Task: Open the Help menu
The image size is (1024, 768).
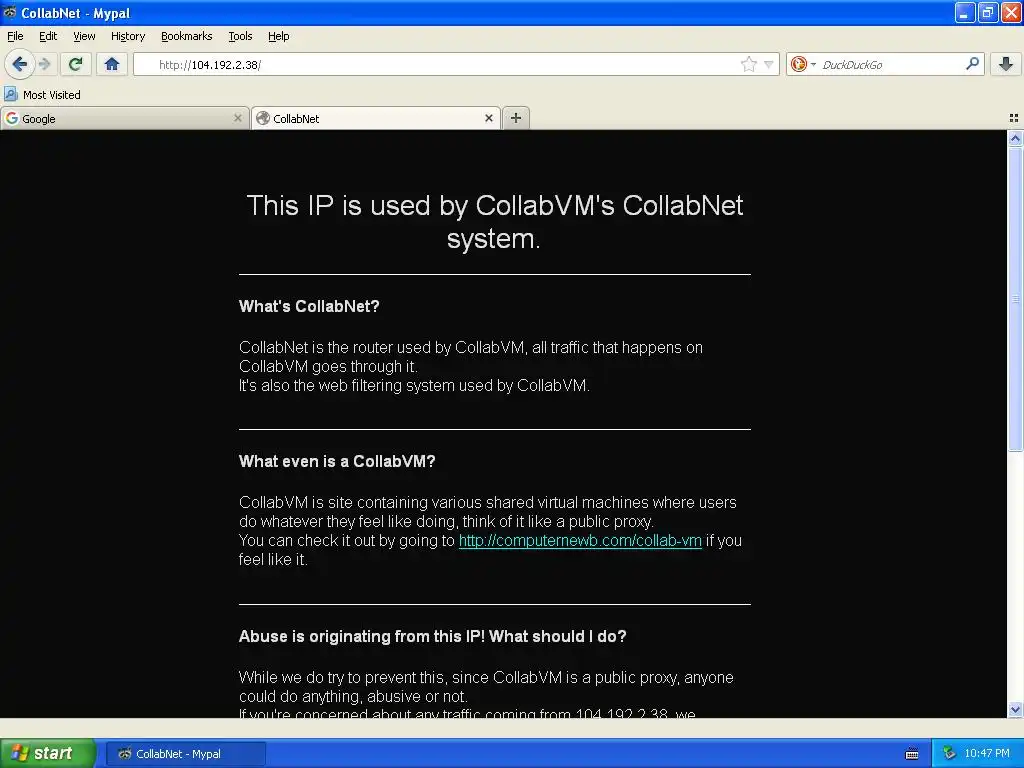Action: click(x=279, y=36)
